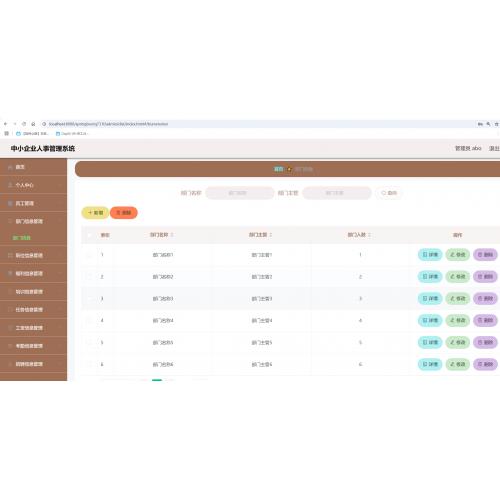Click the search query button with magnifier
Image resolution: width=500 pixels, height=500 pixels.
click(389, 193)
